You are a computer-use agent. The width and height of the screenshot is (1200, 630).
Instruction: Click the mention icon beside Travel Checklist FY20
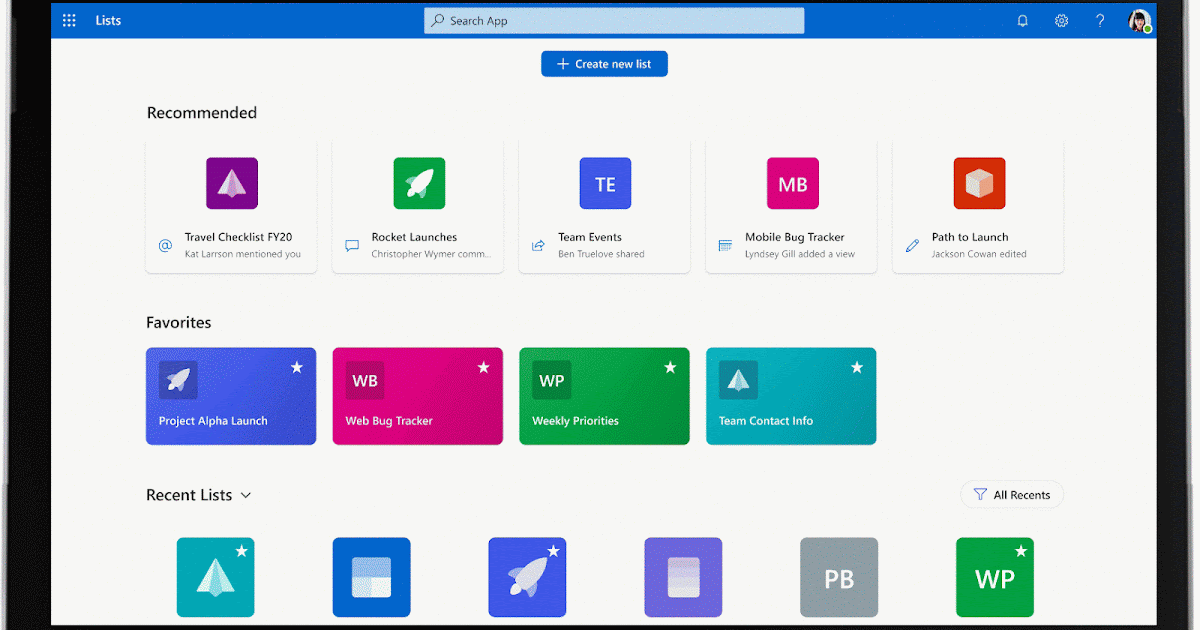(x=165, y=245)
